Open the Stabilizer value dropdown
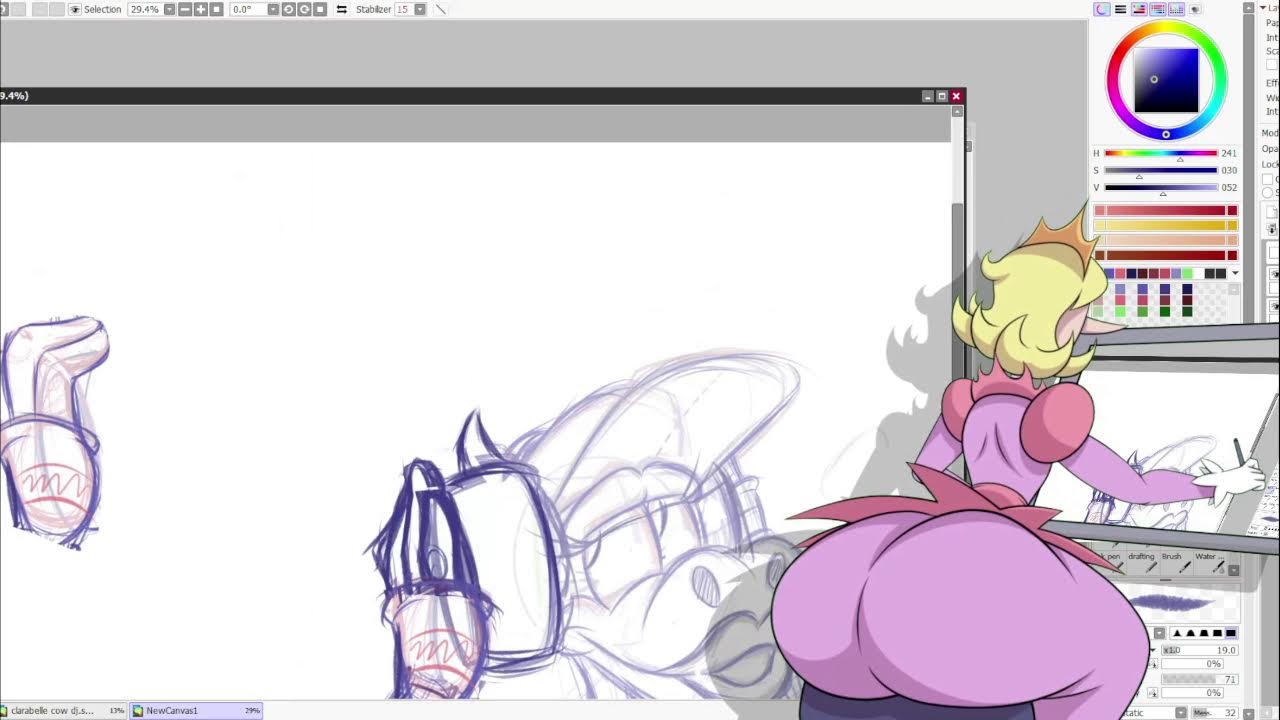 [420, 9]
